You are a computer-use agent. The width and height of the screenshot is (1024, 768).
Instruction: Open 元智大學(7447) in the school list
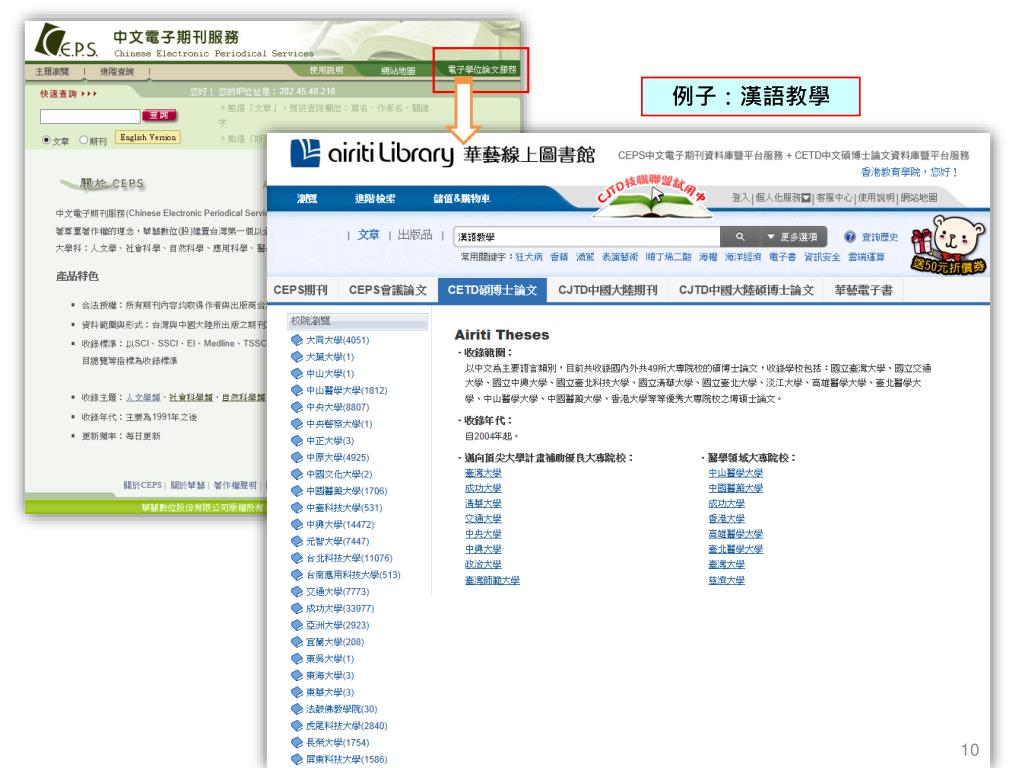[x=338, y=541]
